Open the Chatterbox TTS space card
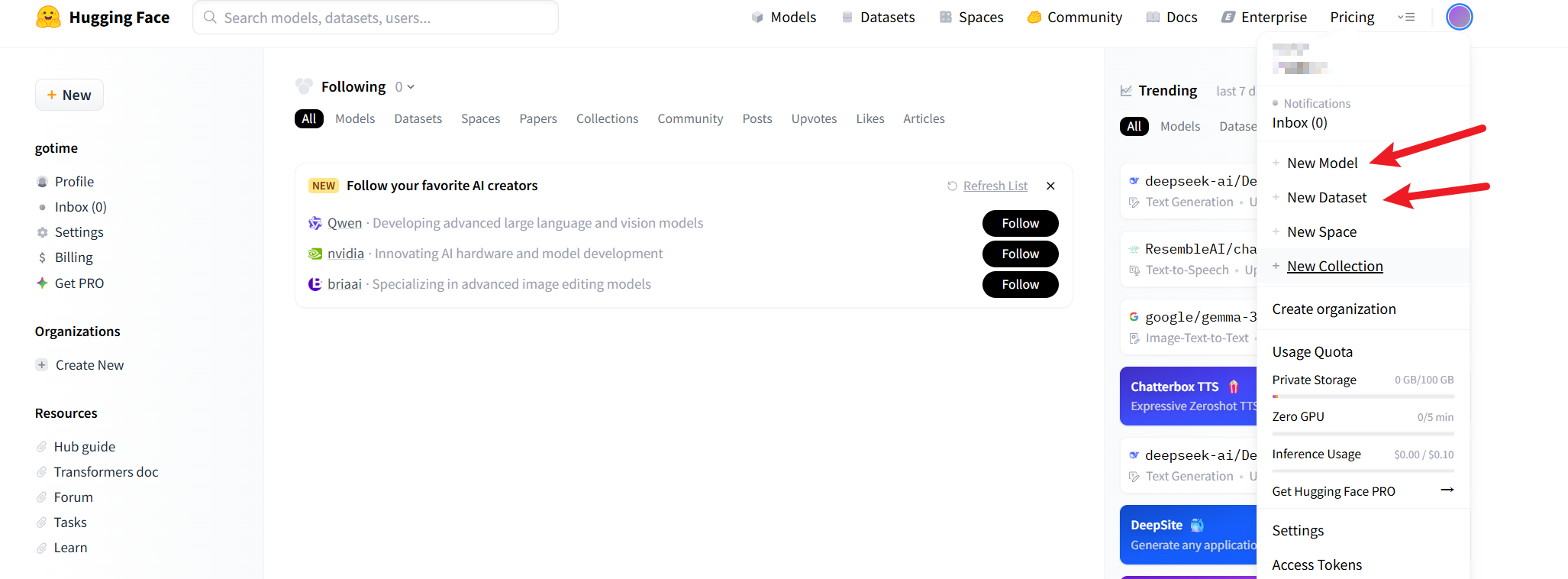Viewport: 1568px width, 579px height. (x=1189, y=396)
